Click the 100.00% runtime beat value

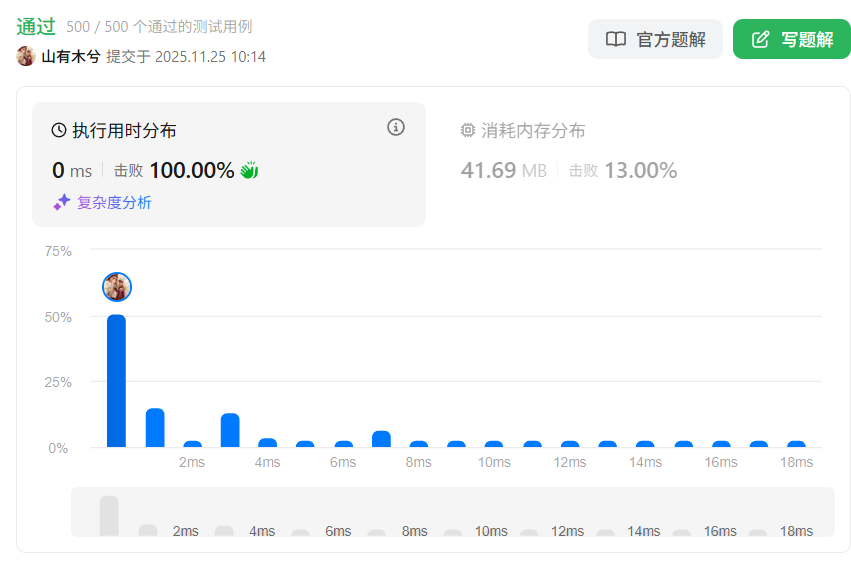coord(192,170)
